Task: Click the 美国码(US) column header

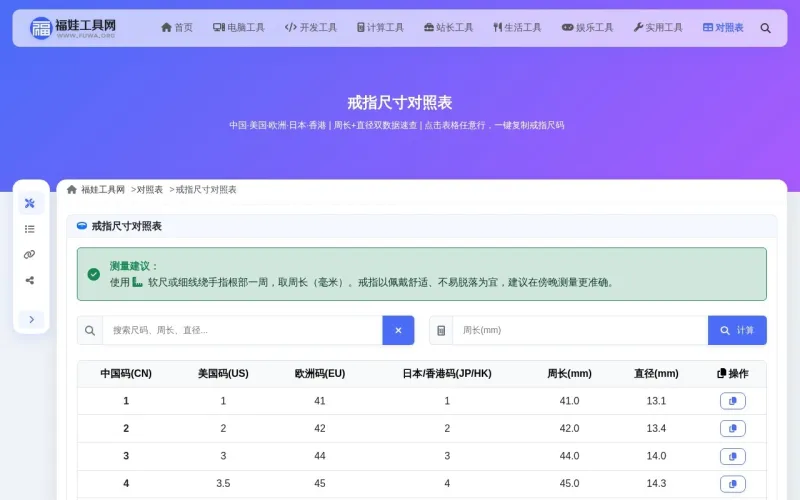Action: pyautogui.click(x=223, y=373)
